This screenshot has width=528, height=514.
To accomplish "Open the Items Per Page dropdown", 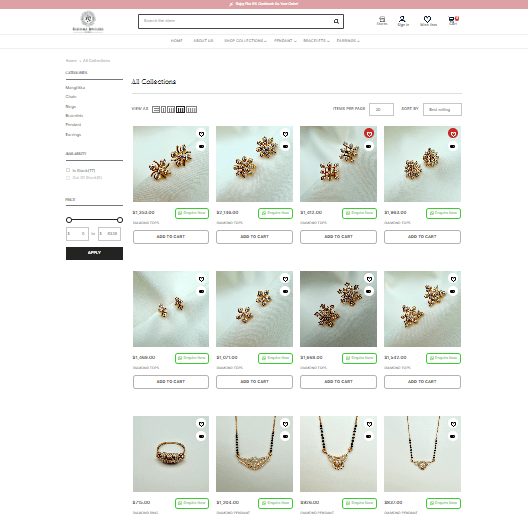I will tap(381, 109).
